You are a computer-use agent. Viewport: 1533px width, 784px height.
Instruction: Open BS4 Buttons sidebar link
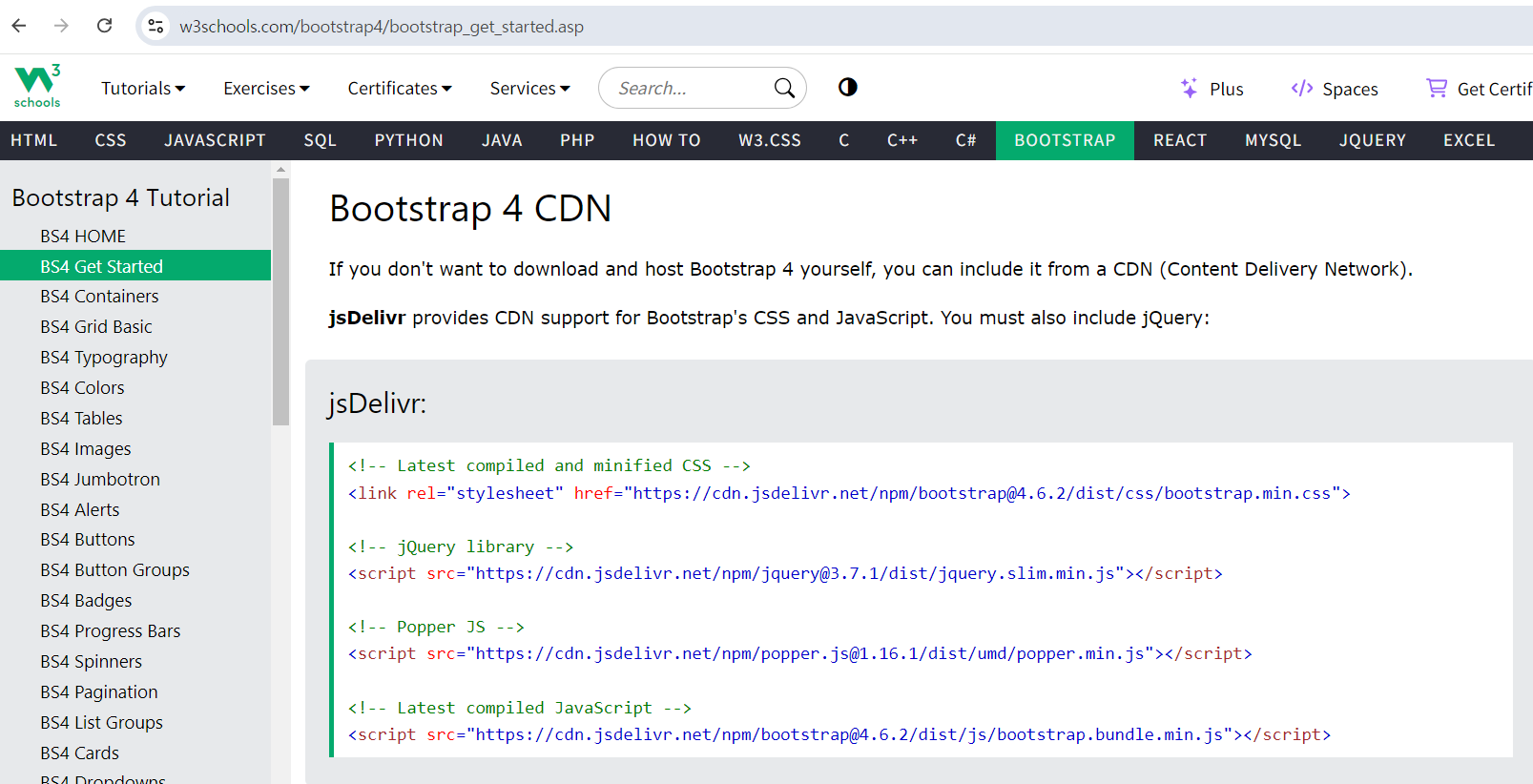click(x=135, y=540)
